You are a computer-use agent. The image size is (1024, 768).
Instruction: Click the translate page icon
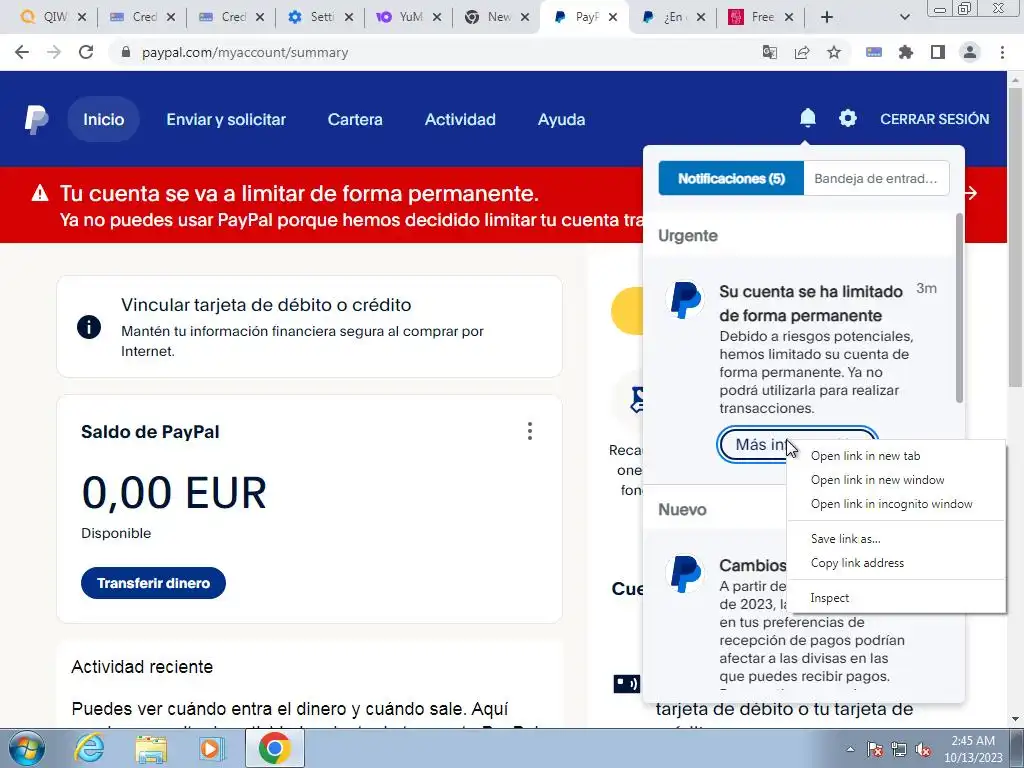(770, 52)
